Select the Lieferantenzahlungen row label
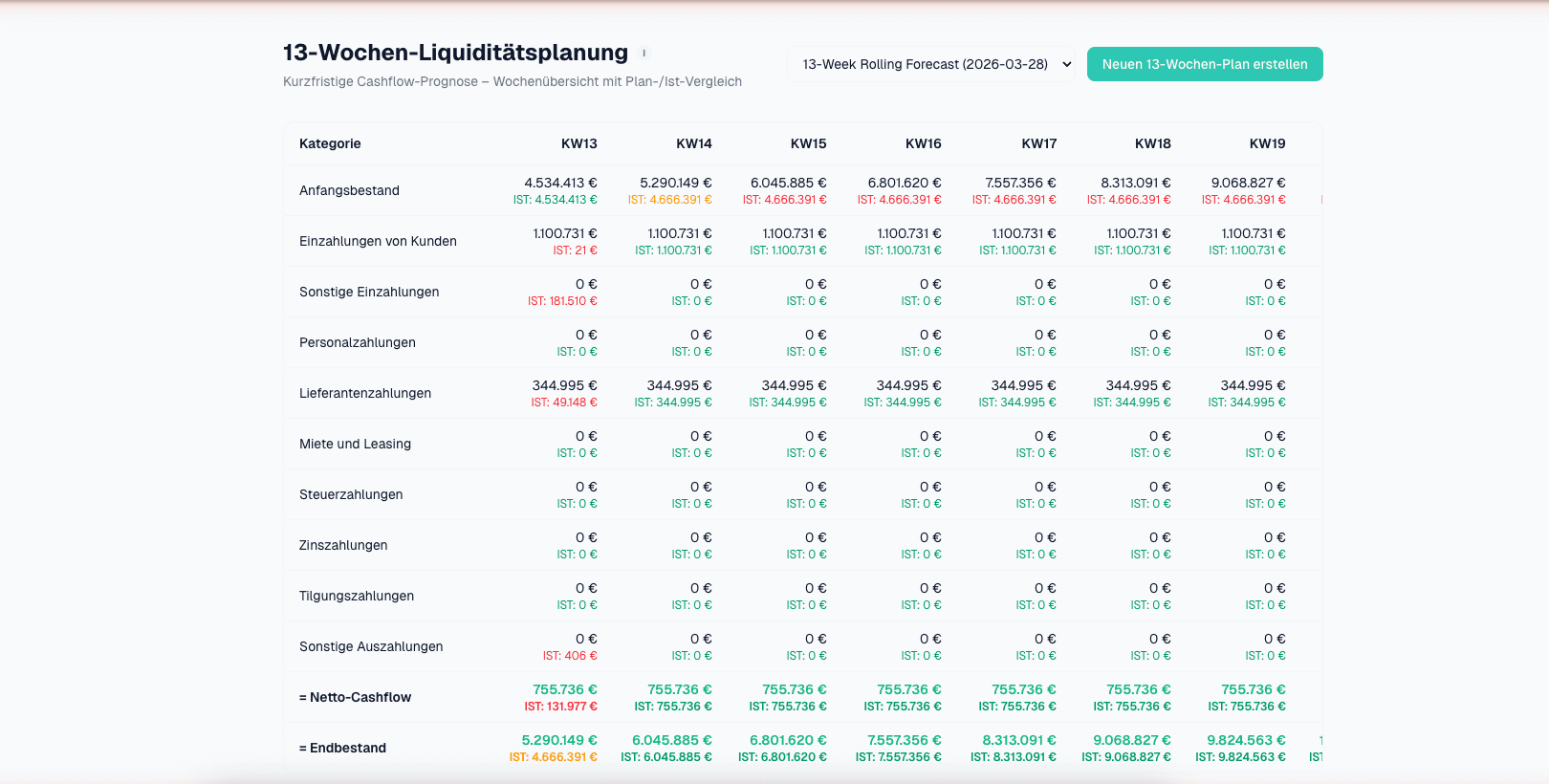This screenshot has width=1549, height=784. (365, 393)
